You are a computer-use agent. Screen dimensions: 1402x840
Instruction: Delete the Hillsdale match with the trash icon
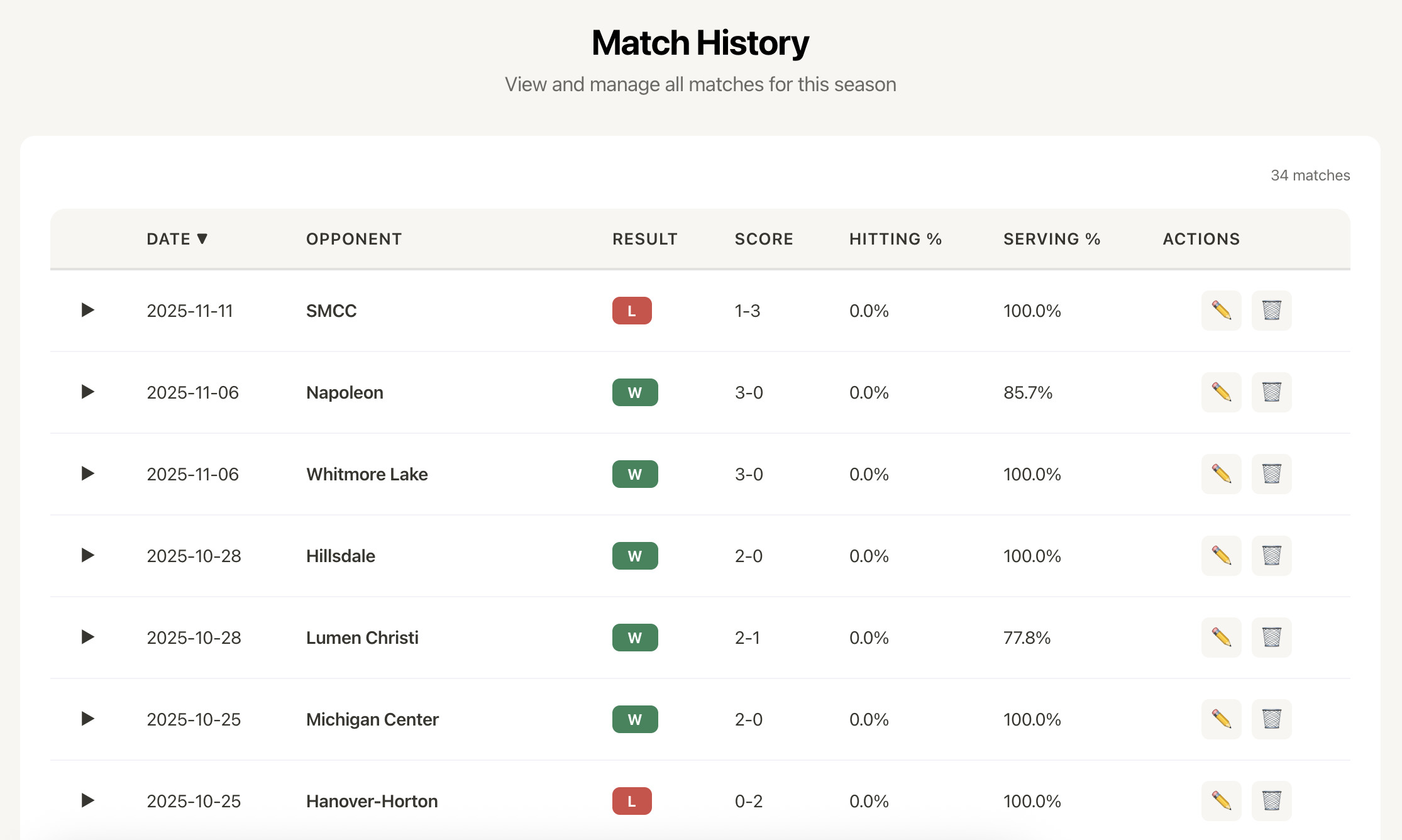coord(1271,555)
